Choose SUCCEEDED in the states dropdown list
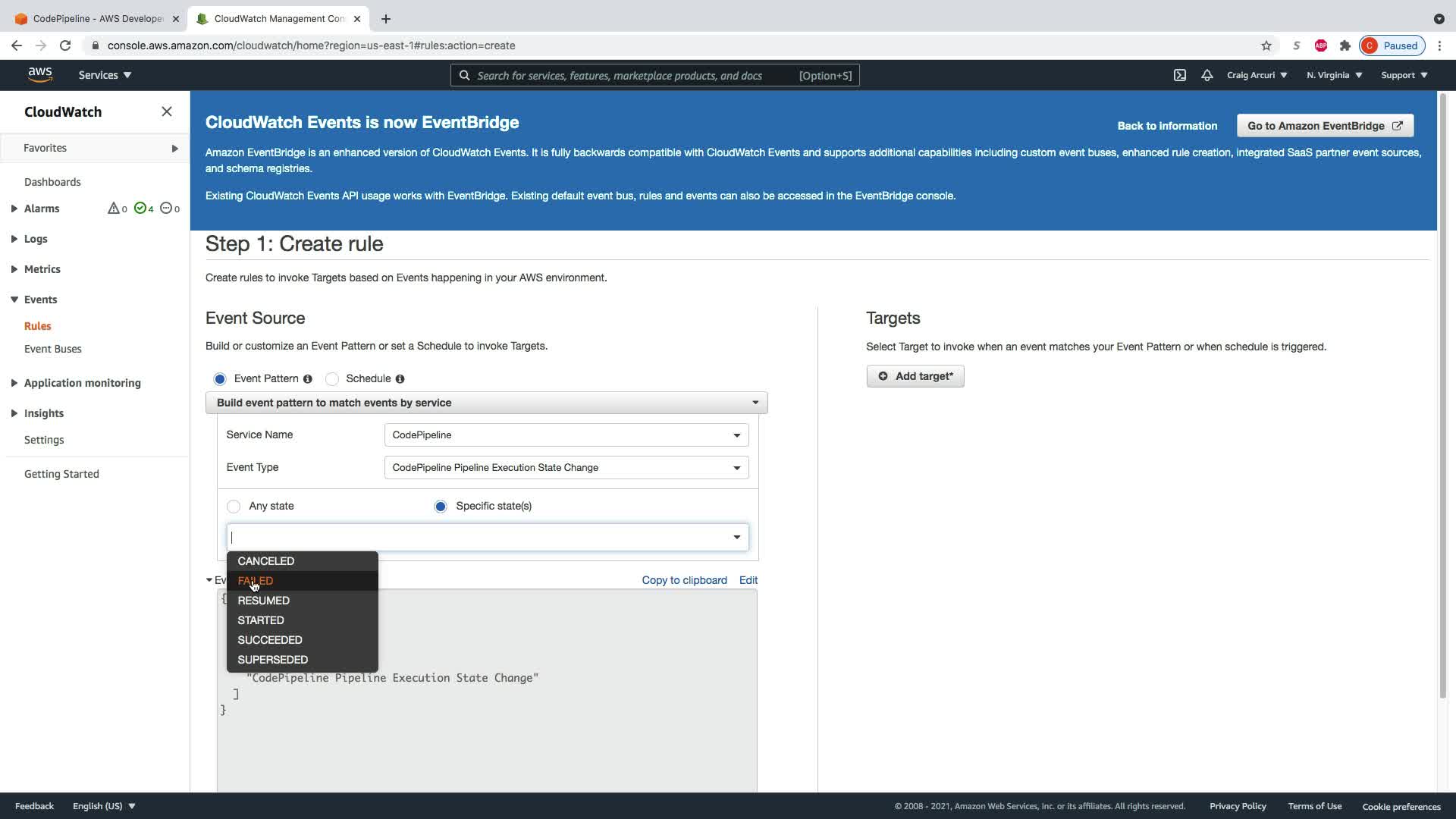The width and height of the screenshot is (1456, 819). (270, 640)
